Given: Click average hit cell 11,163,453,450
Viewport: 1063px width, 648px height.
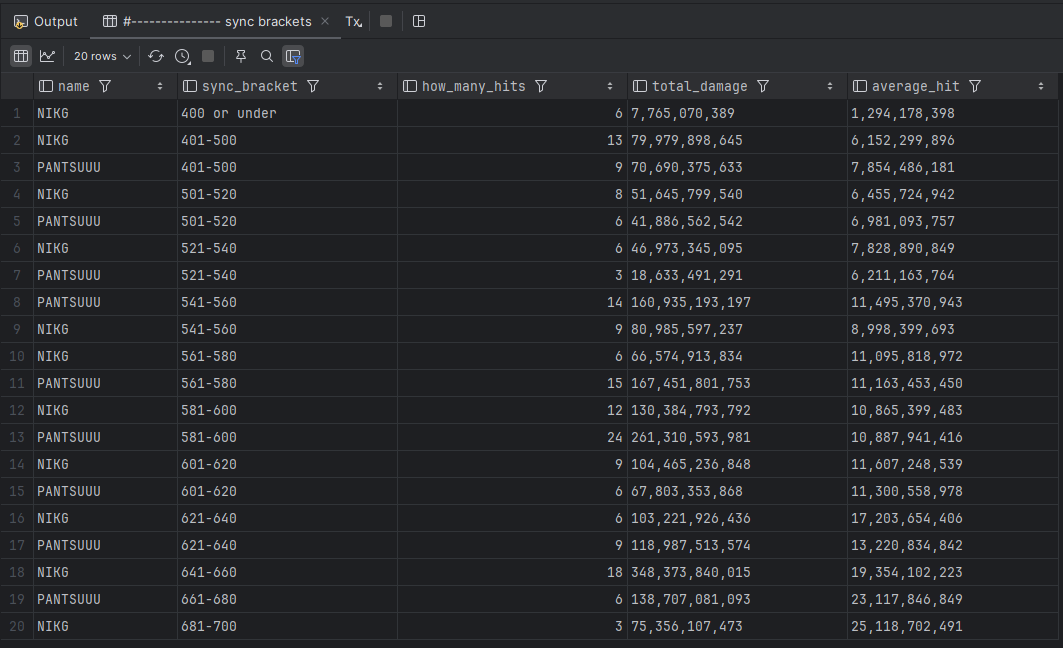Looking at the screenshot, I should [x=952, y=384].
